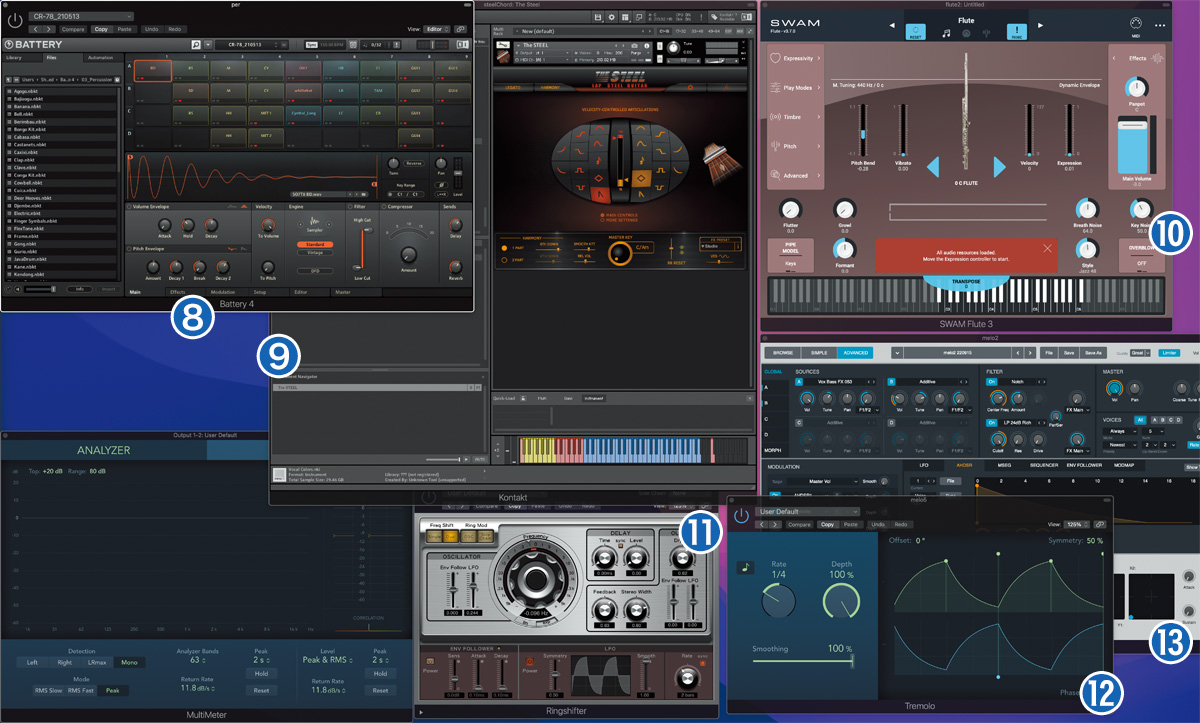This screenshot has height=723, width=1200.
Task: Open the gear settings icon in Kontakt toolbar
Action: tap(611, 17)
